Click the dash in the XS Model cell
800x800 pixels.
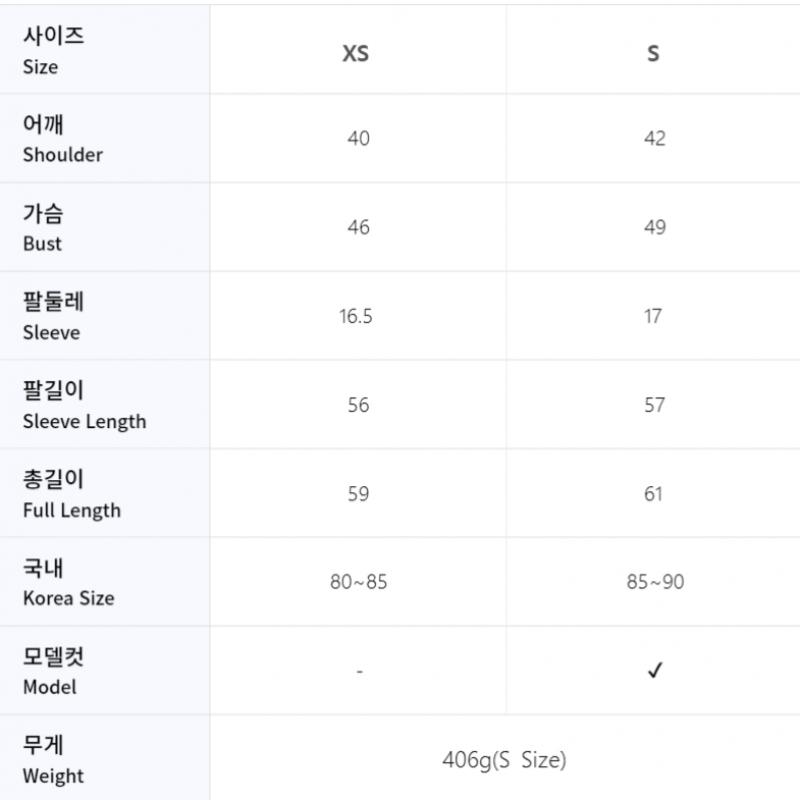358,671
